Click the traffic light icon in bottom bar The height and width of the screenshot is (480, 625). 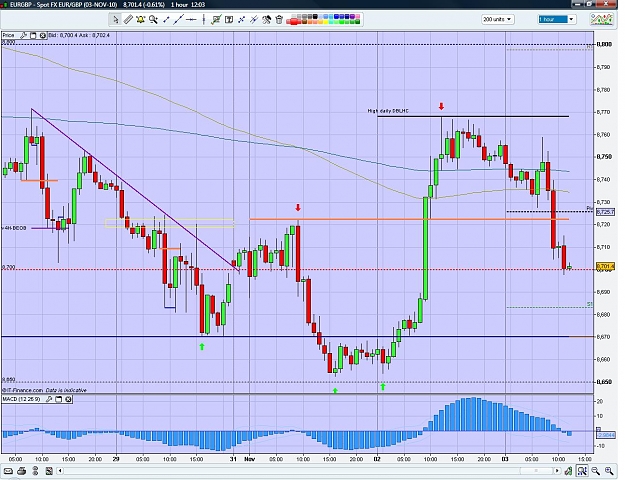click(x=35, y=471)
